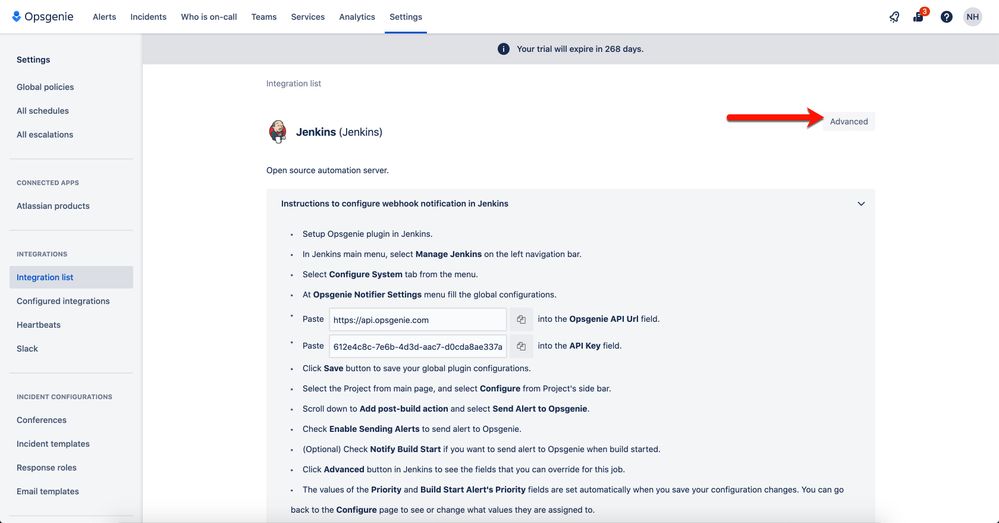The width and height of the screenshot is (999, 523).
Task: Click the Opsgenie logo
Action: click(43, 17)
